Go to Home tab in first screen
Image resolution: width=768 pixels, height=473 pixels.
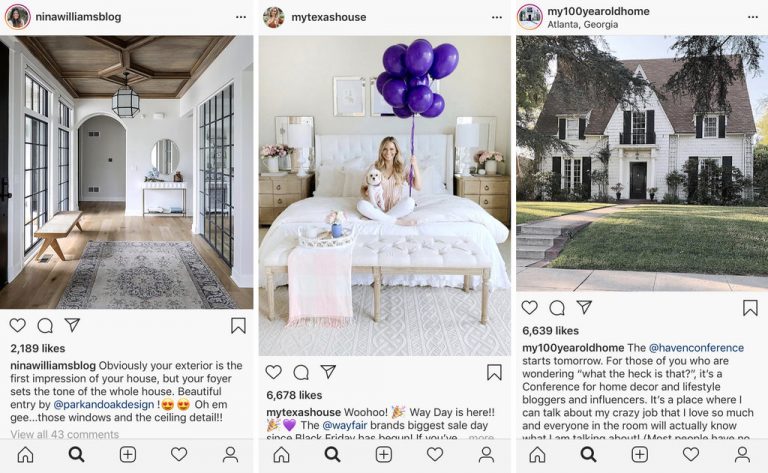pos(25,455)
